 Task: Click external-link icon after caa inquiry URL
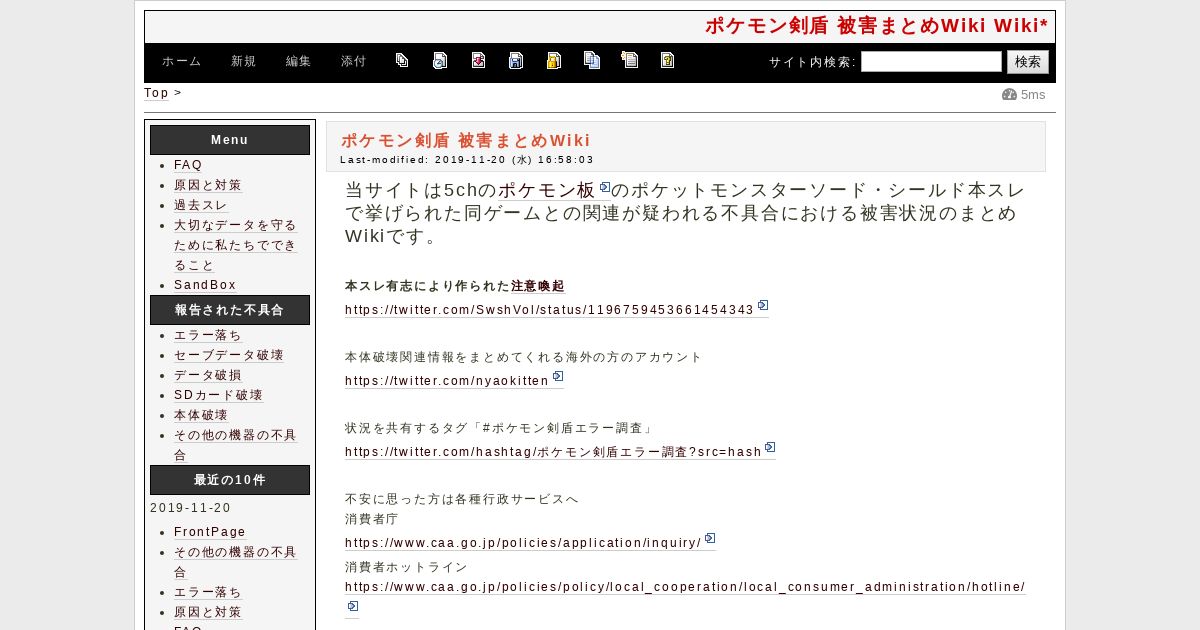coord(710,538)
